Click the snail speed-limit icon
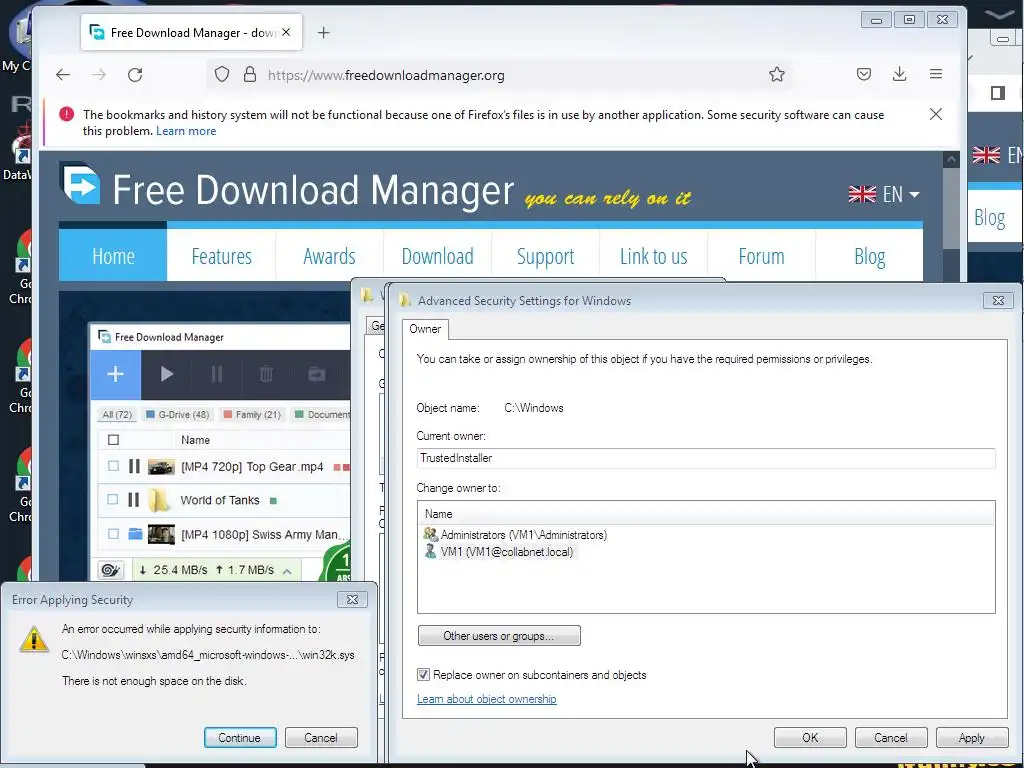The image size is (1024, 768). (x=111, y=570)
